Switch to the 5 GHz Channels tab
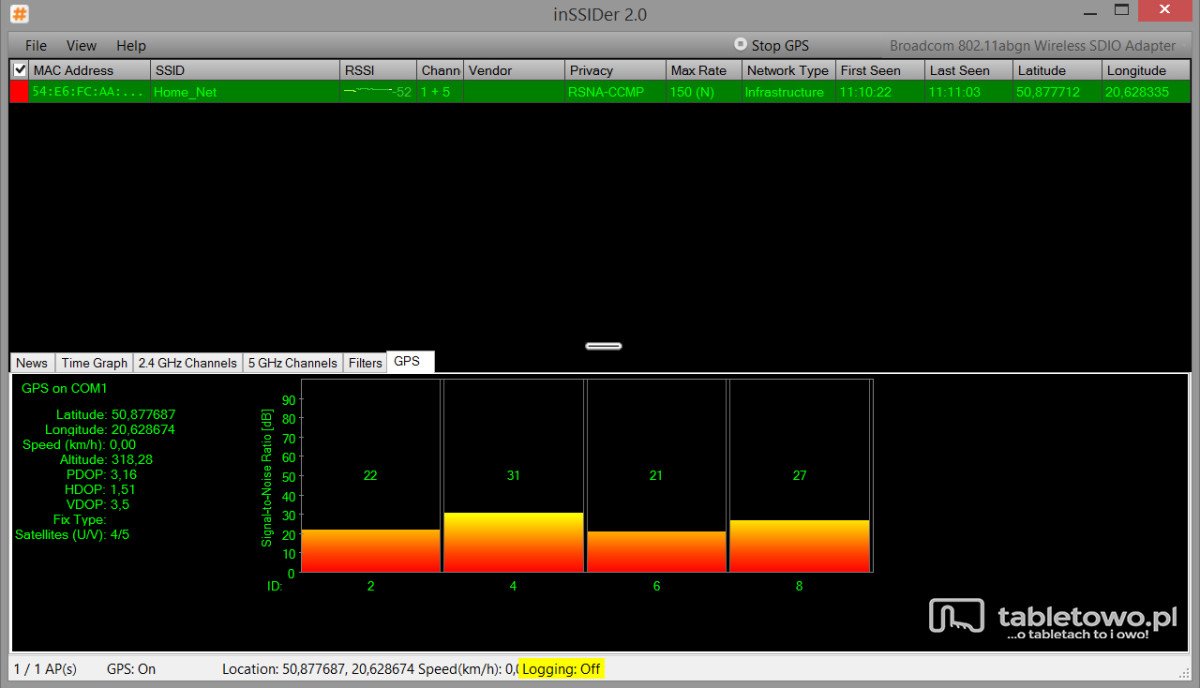 click(x=292, y=363)
